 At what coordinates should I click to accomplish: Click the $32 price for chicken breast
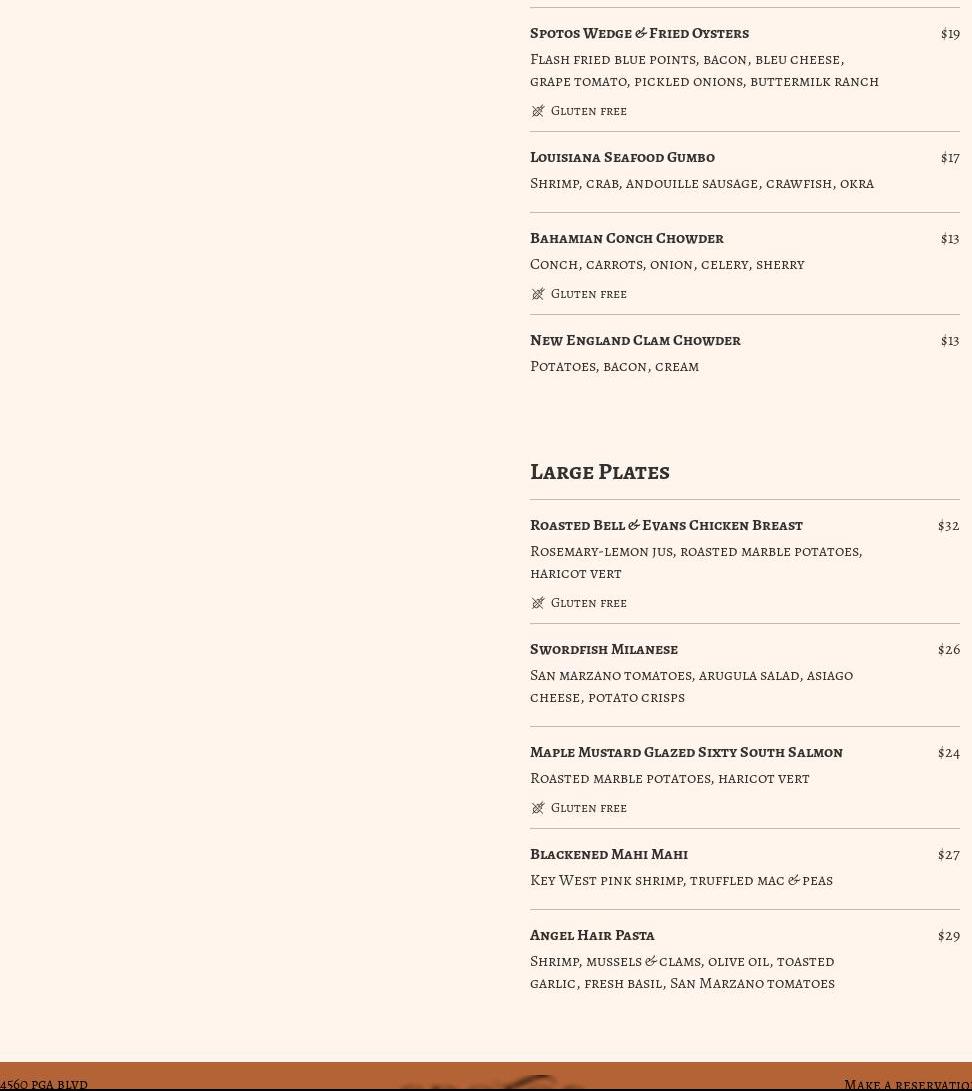tap(948, 525)
